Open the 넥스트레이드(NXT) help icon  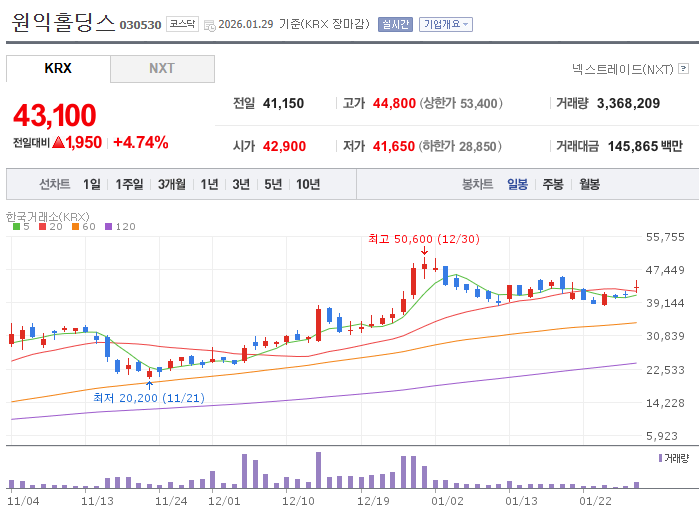tap(683, 69)
